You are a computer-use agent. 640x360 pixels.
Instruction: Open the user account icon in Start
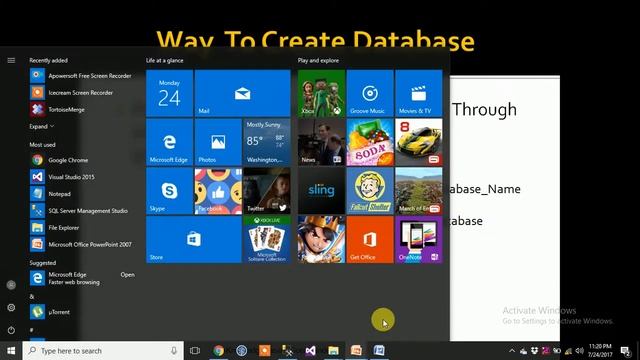click(11, 285)
